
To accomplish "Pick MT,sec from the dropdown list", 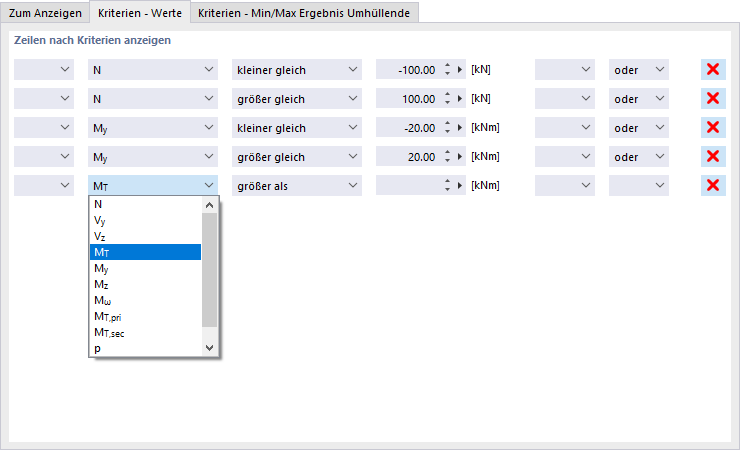I will (x=108, y=332).
